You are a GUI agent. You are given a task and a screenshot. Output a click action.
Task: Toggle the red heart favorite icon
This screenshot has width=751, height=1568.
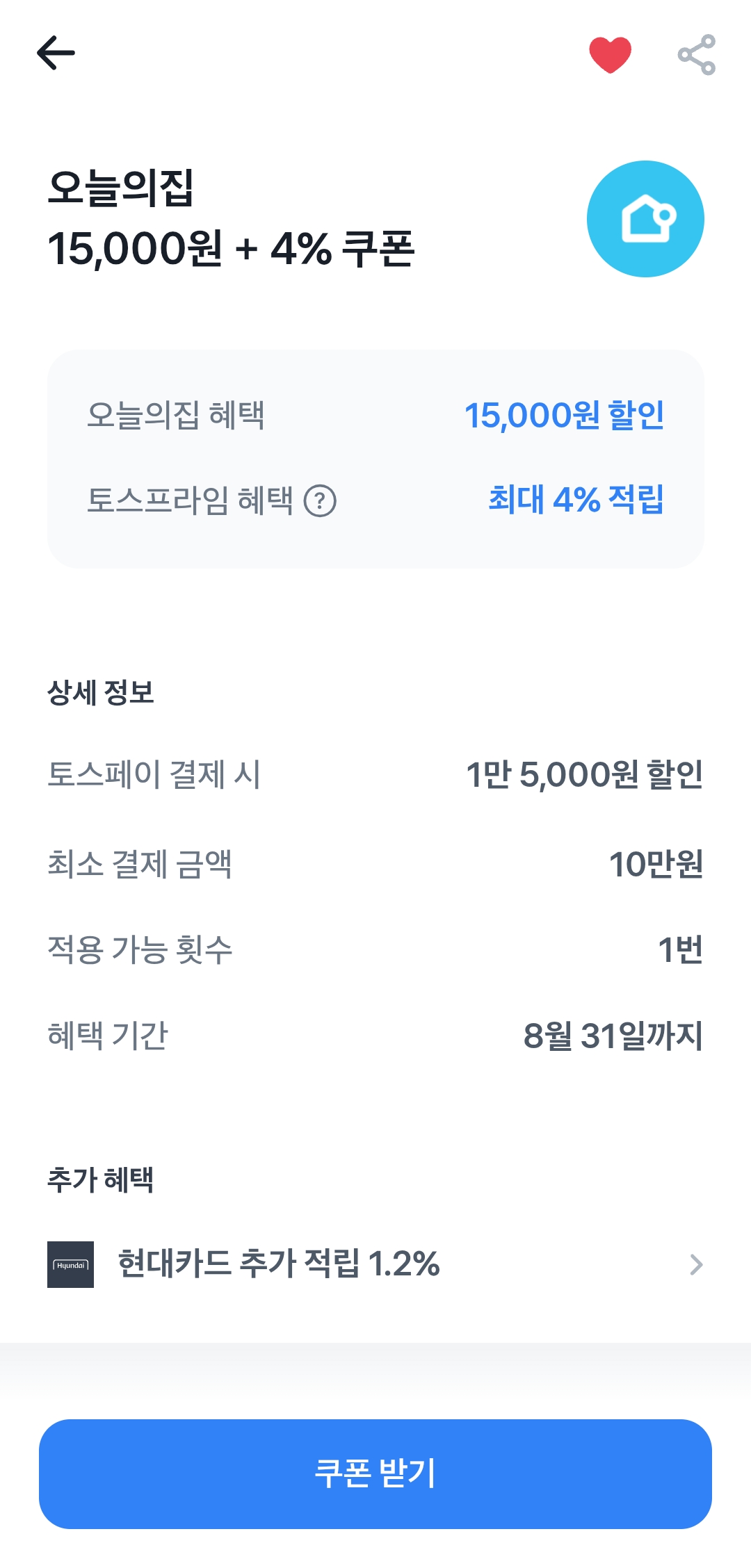610,54
